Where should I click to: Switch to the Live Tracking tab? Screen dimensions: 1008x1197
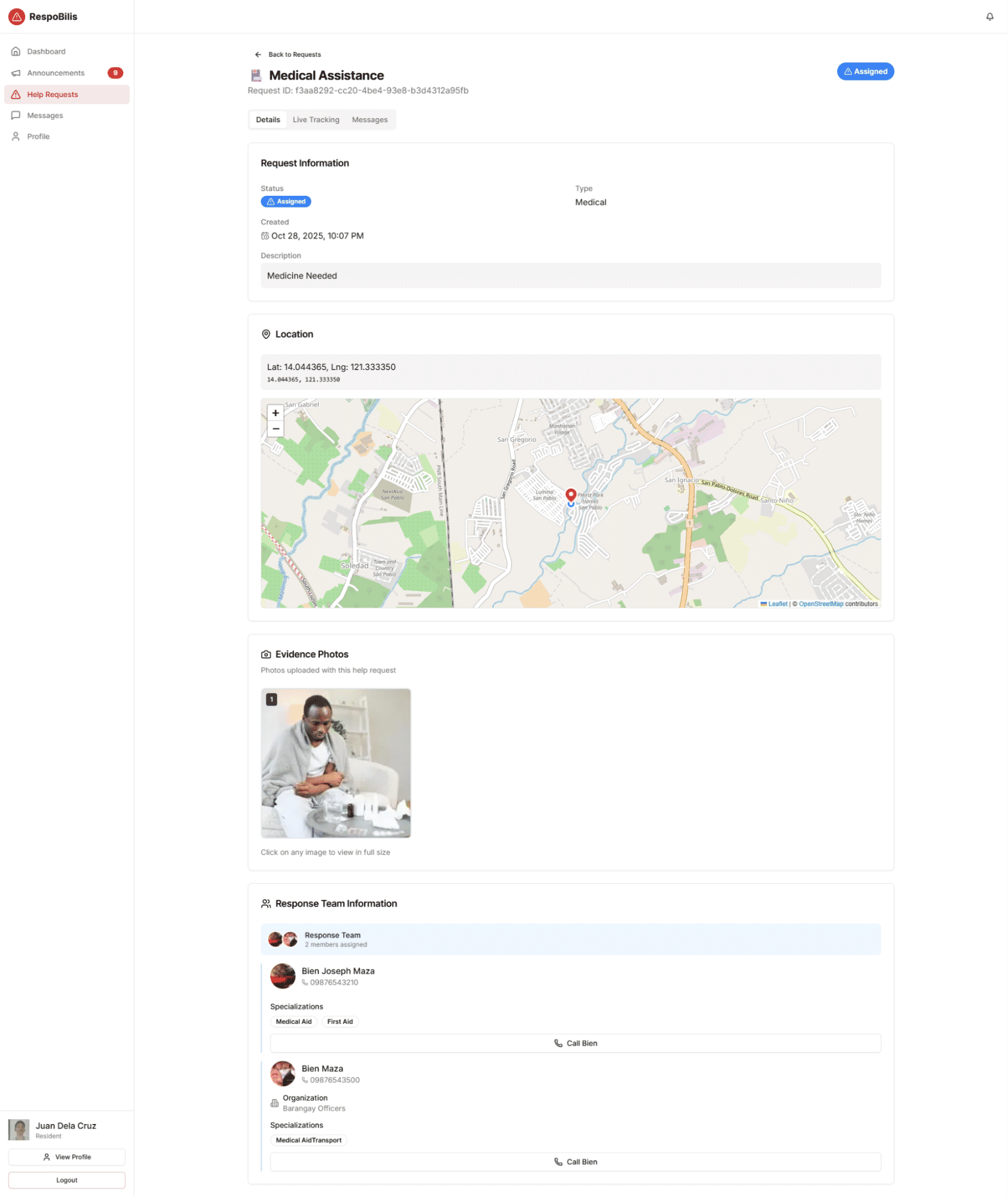pyautogui.click(x=316, y=120)
